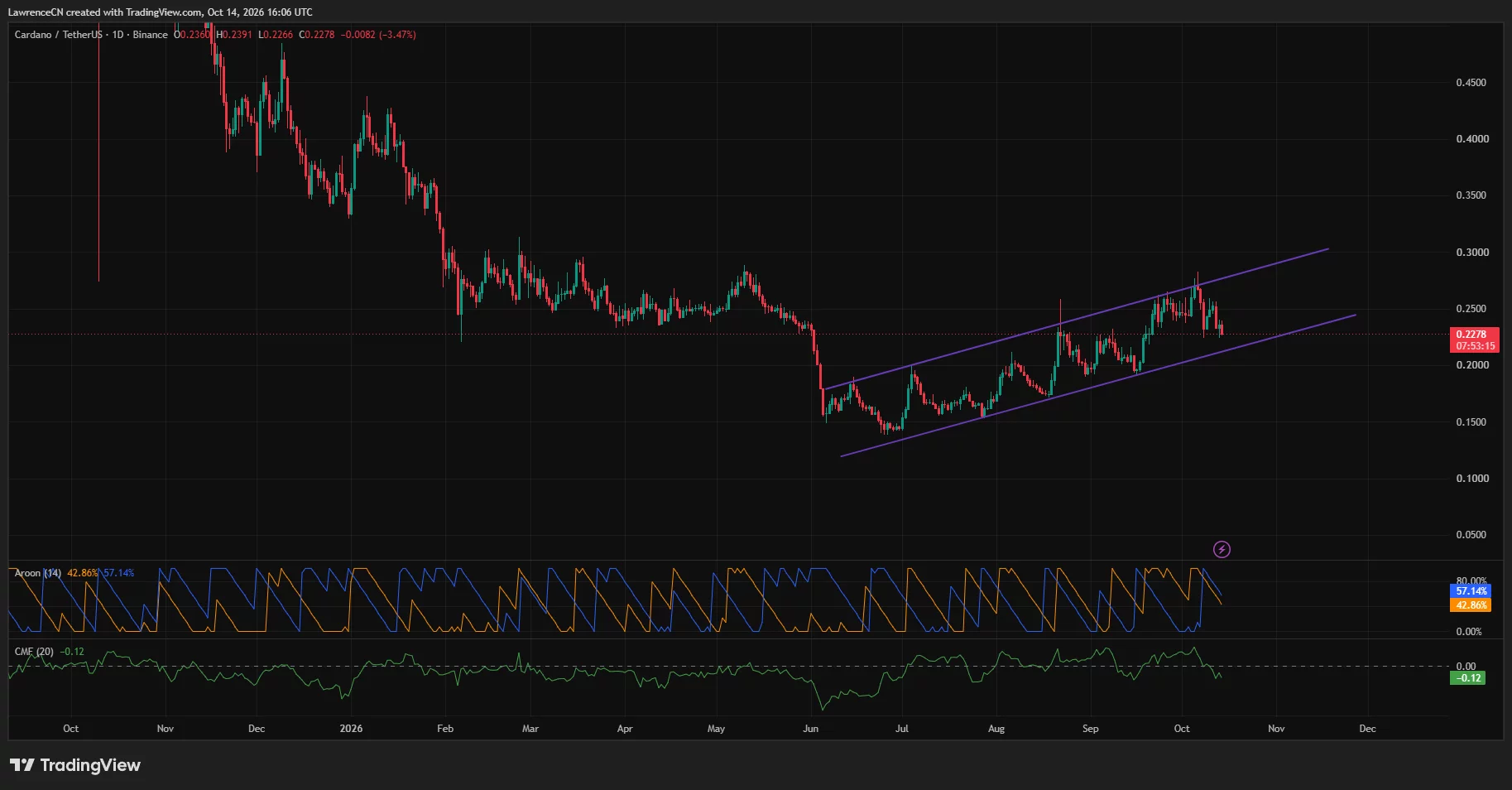The height and width of the screenshot is (790, 1512).
Task: Click the Feb label on the time axis
Action: tap(445, 729)
